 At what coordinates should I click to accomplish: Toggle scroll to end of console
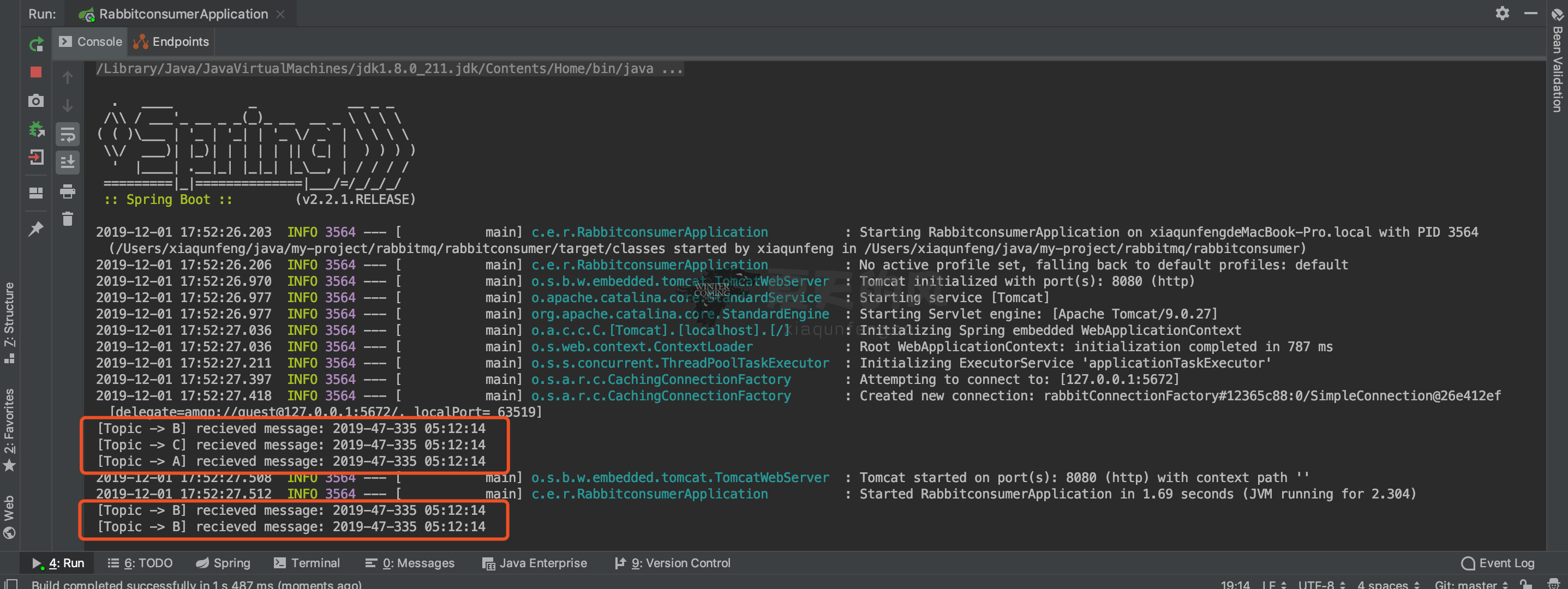pos(68,162)
